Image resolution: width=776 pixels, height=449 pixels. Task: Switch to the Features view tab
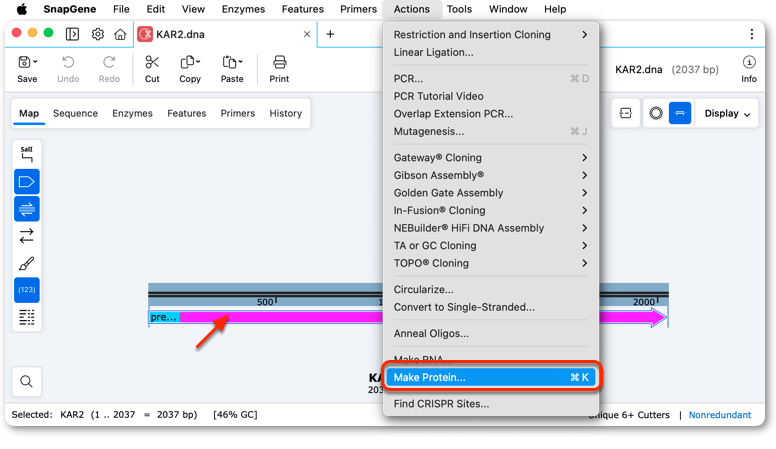tap(187, 113)
